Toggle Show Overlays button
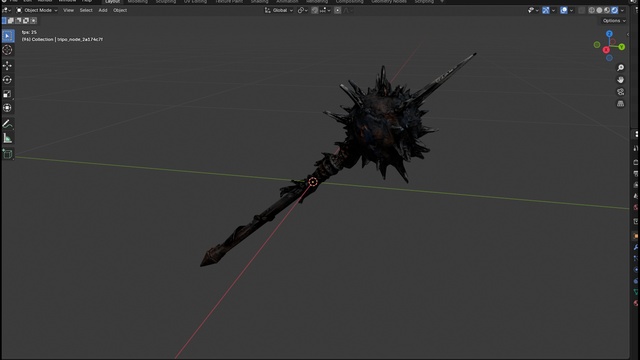Screen dimensions: 640x360 tap(564, 10)
